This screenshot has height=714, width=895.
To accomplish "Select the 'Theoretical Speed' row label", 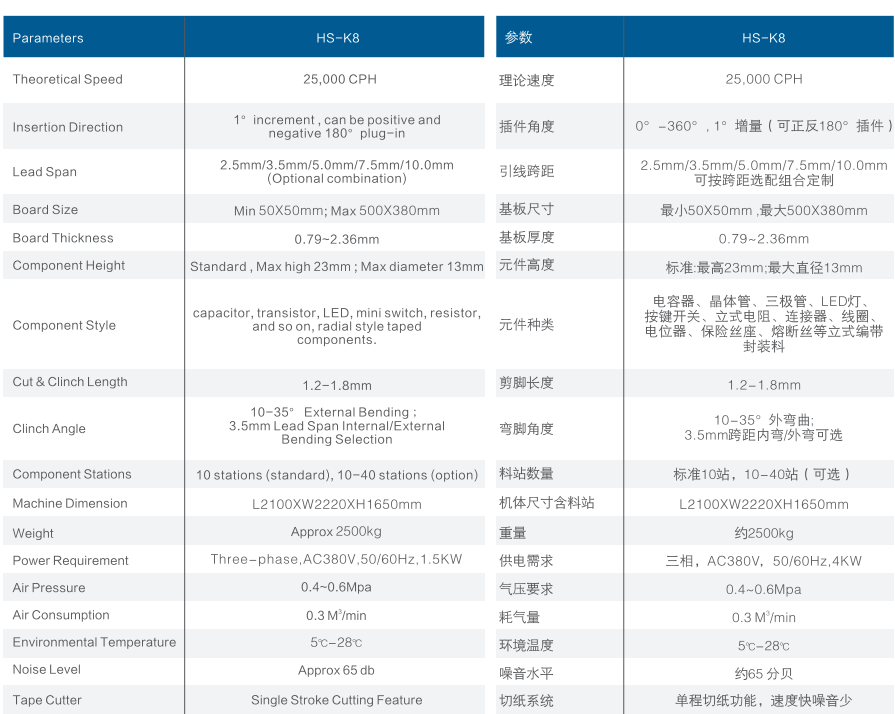I will [67, 79].
